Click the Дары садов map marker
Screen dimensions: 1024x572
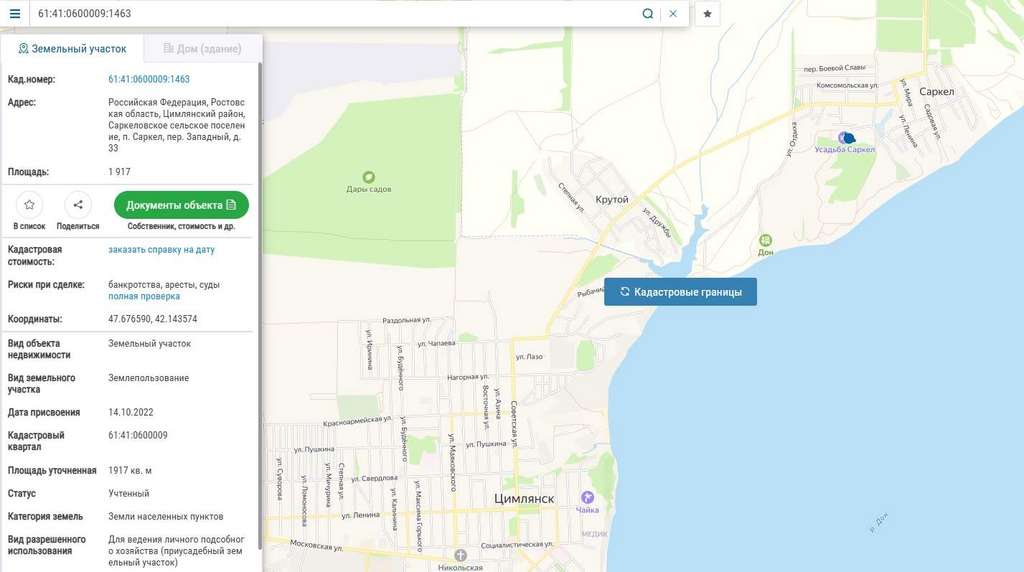368,177
